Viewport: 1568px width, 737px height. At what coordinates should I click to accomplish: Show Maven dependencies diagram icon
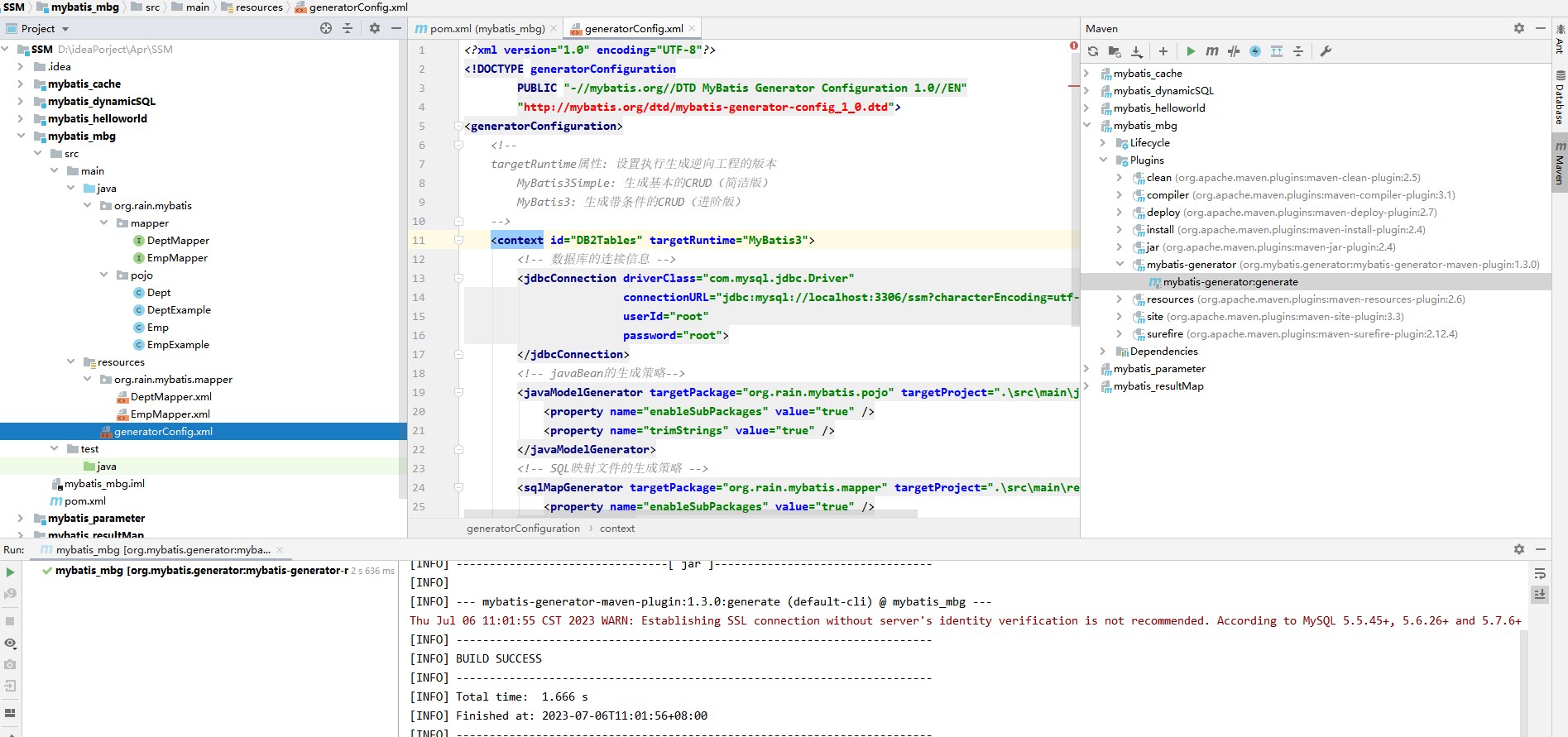1277,51
